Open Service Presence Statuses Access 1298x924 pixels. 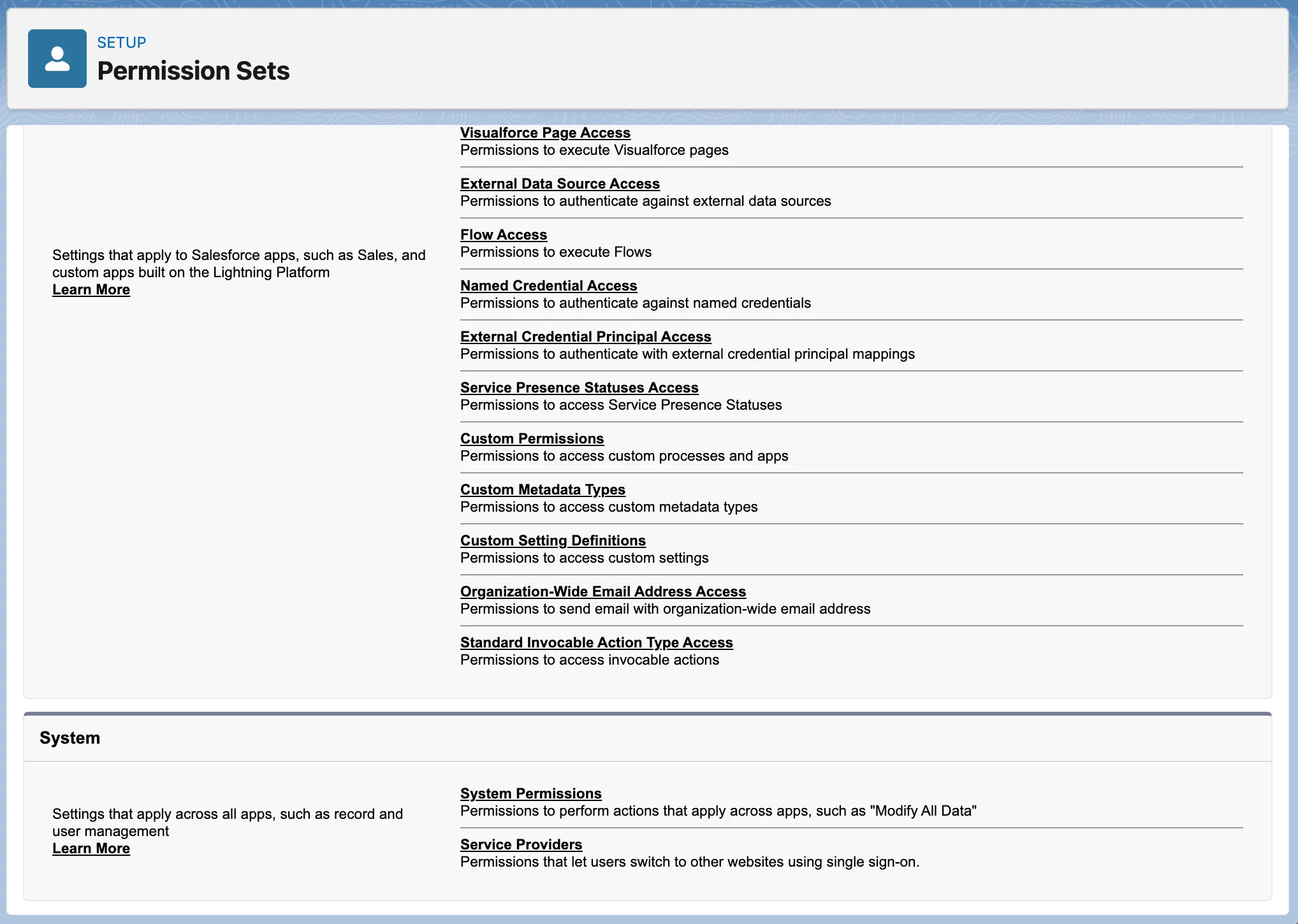click(579, 387)
